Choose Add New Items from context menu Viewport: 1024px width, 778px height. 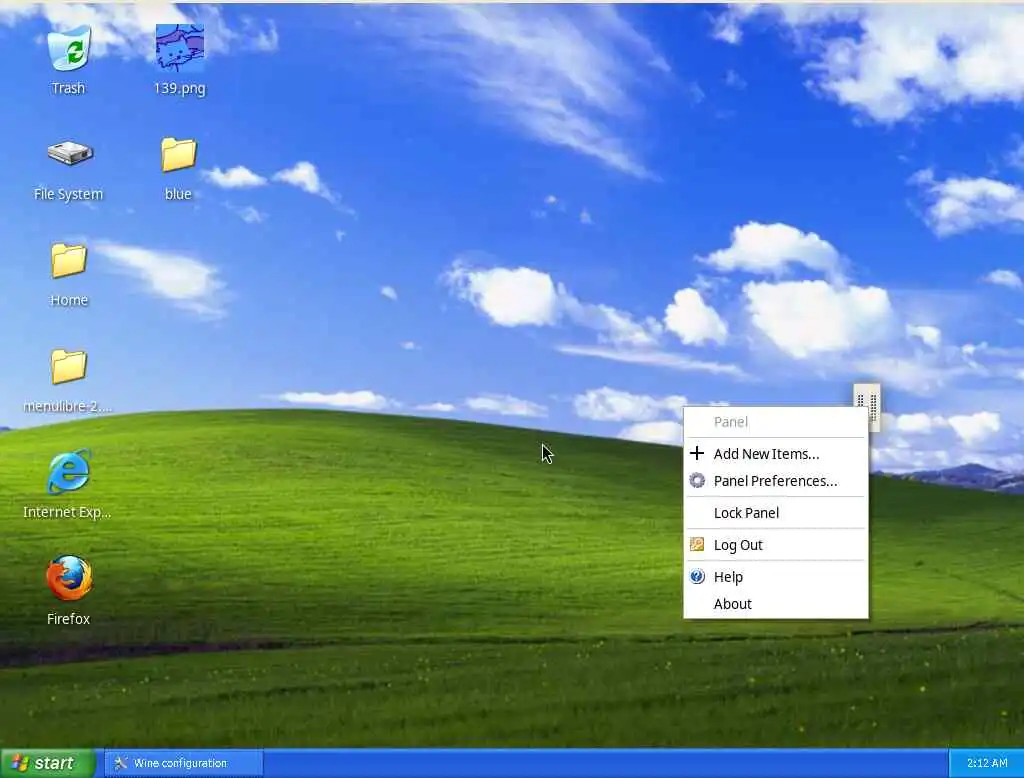(x=776, y=454)
